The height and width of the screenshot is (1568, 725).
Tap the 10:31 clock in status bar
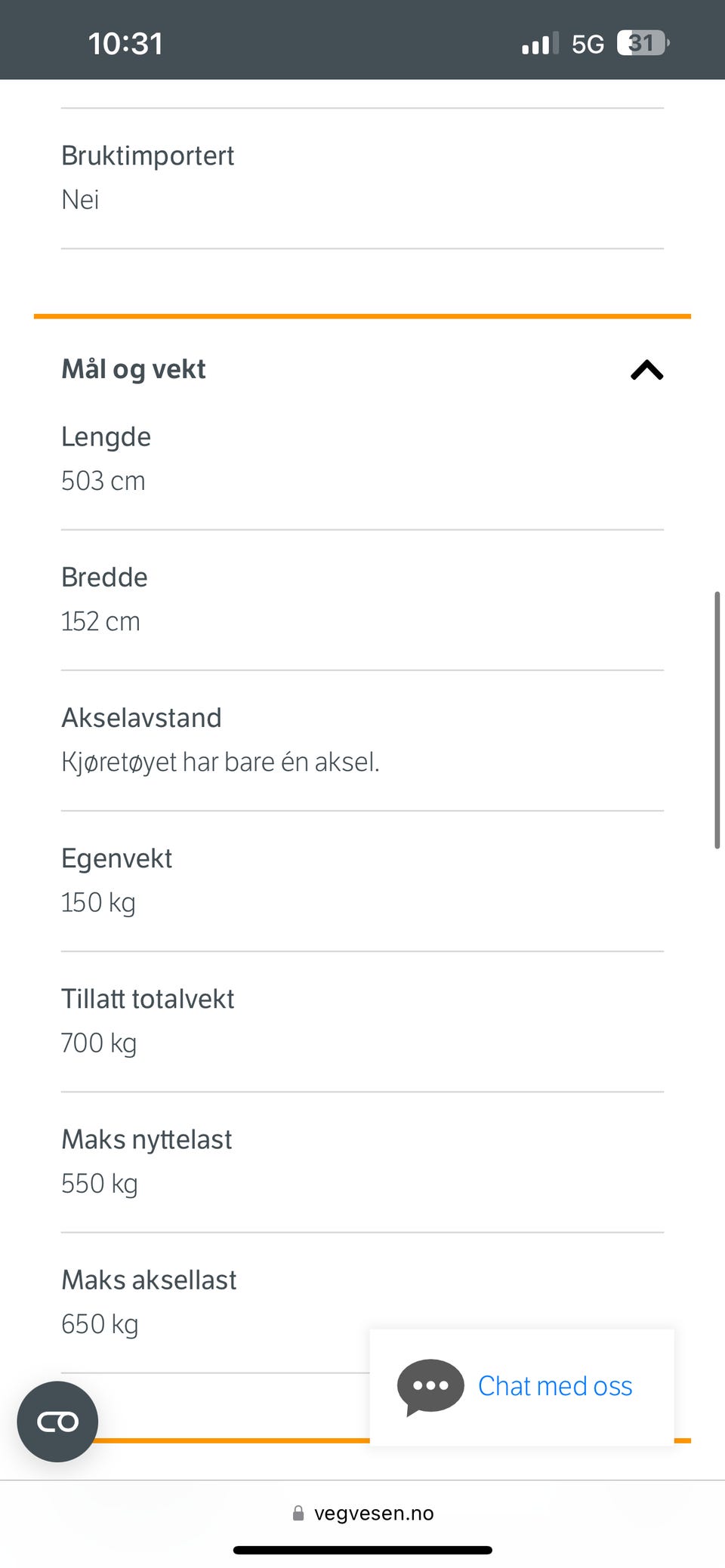click(125, 44)
